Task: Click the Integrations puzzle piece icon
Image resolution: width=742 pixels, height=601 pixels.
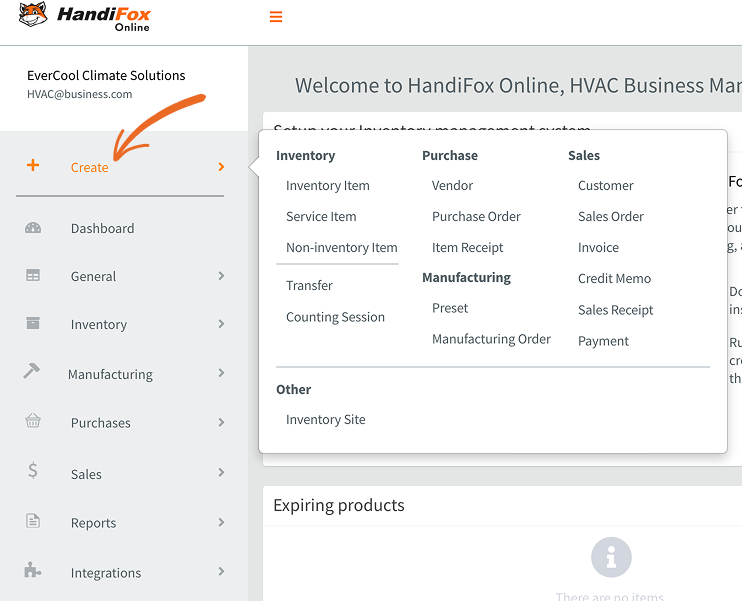Action: (33, 570)
